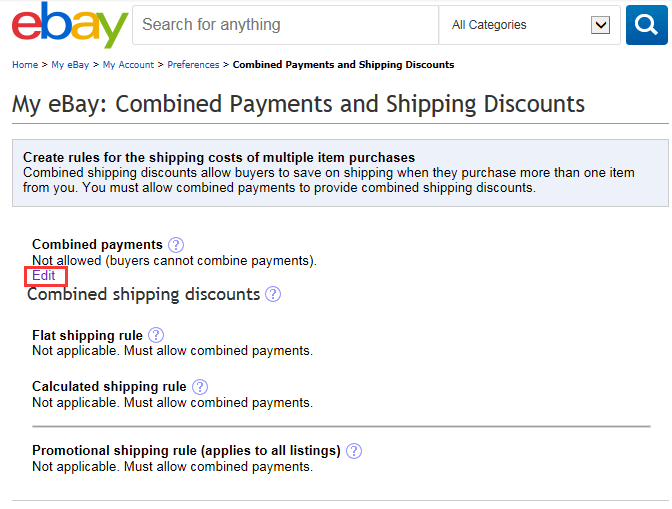Open Preferences breadcrumb link

193,65
